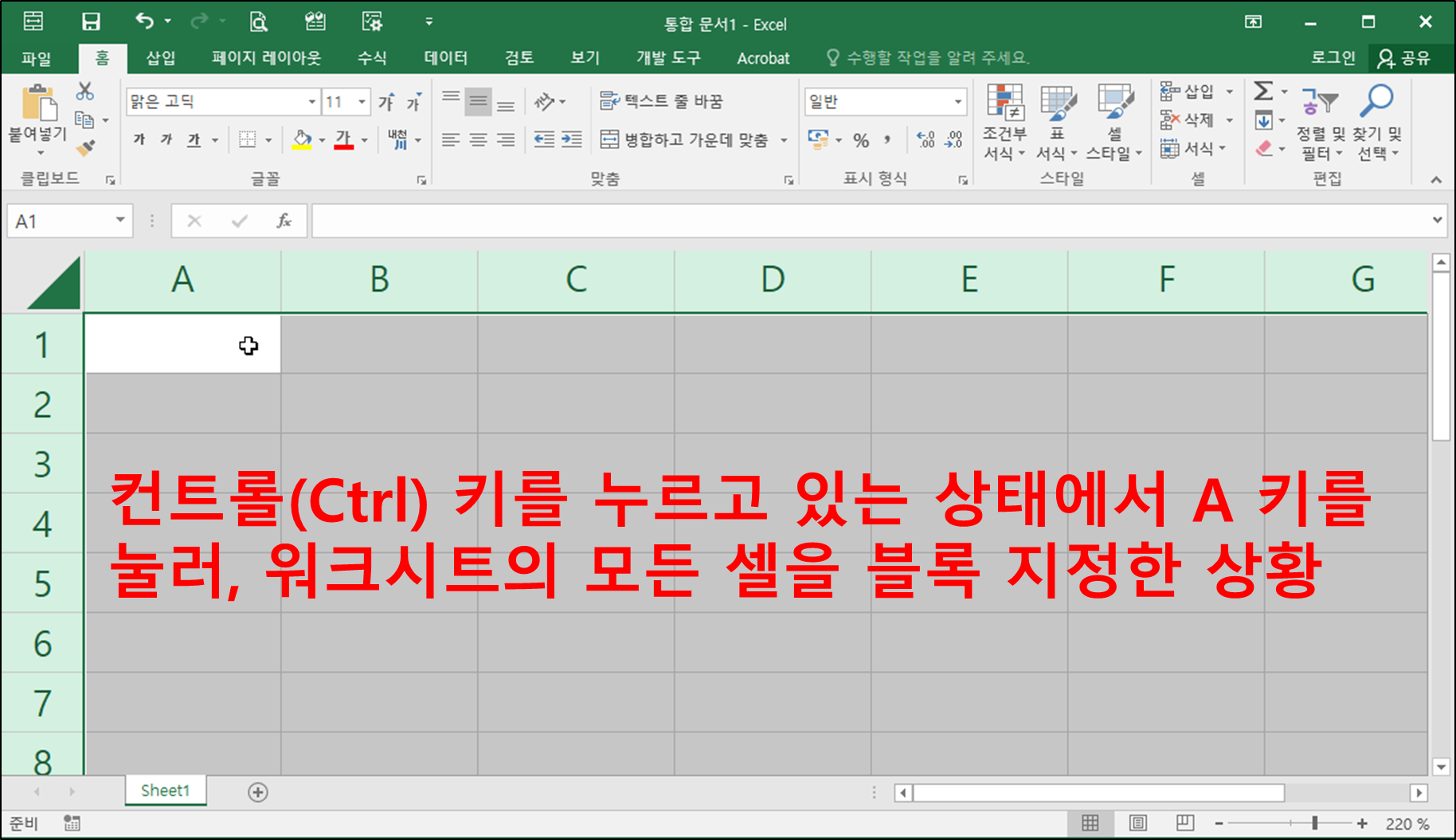1456x840 pixels.
Task: Open fill color dropdown arrow
Action: (322, 140)
